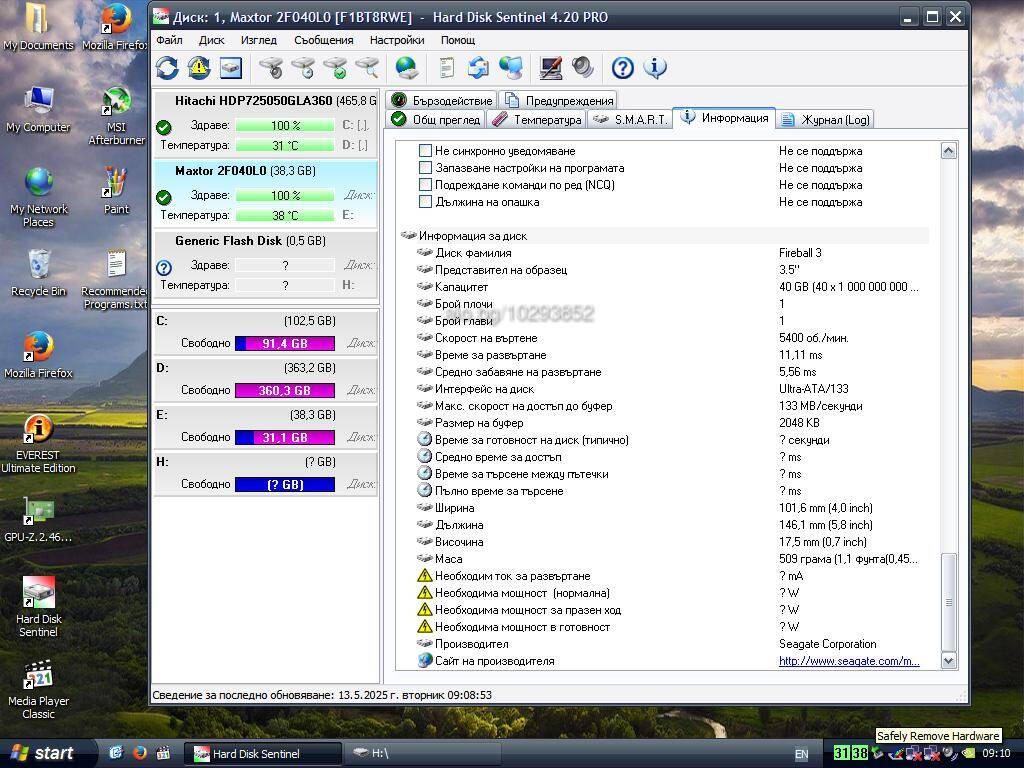Toggle the 'Запазване настройки на програмата' checkbox

pos(425,168)
